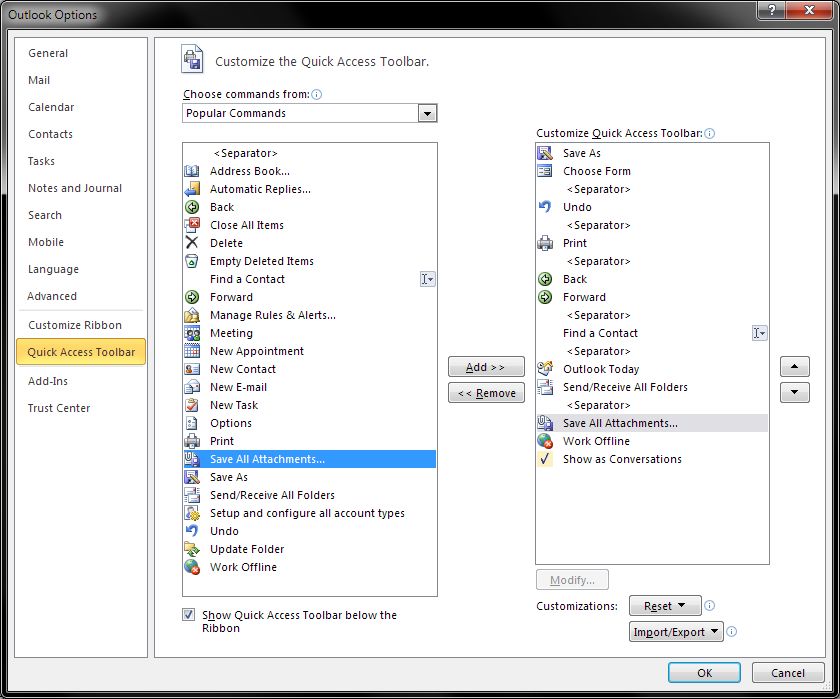
Task: Click the Help question mark button
Action: tap(772, 10)
